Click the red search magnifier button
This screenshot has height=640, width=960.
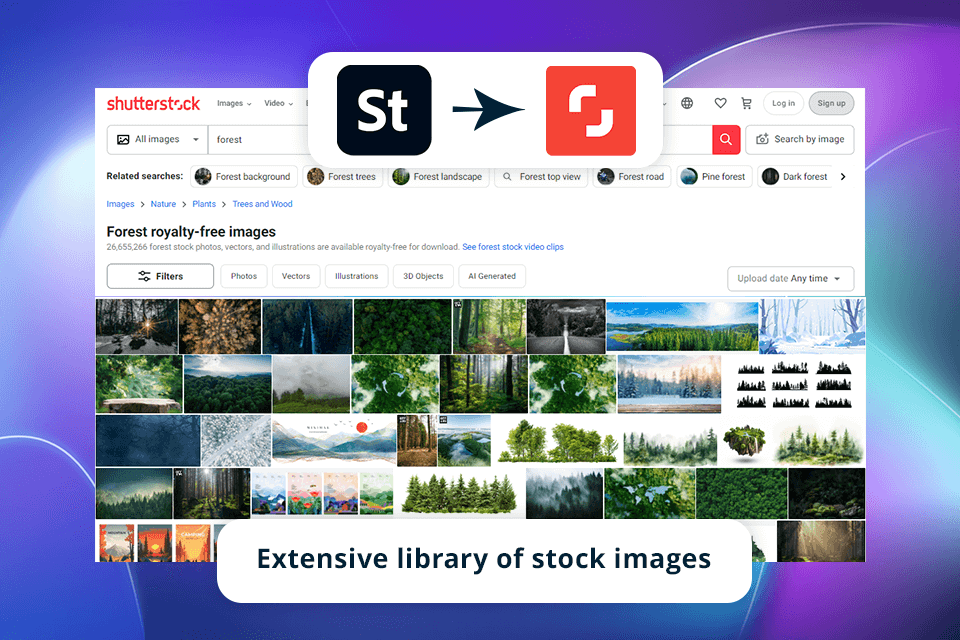click(x=726, y=139)
